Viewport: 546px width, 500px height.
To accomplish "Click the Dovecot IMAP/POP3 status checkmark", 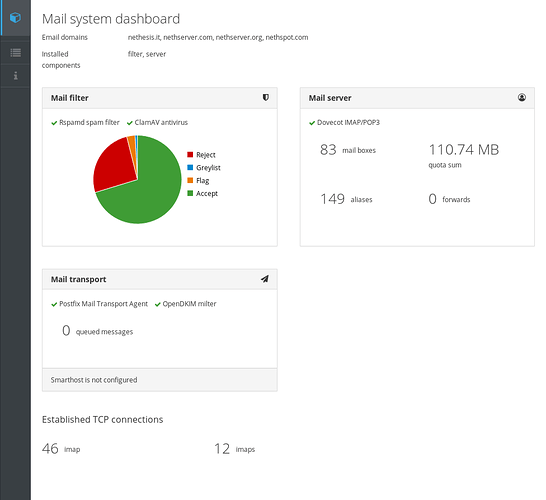I will coord(312,123).
